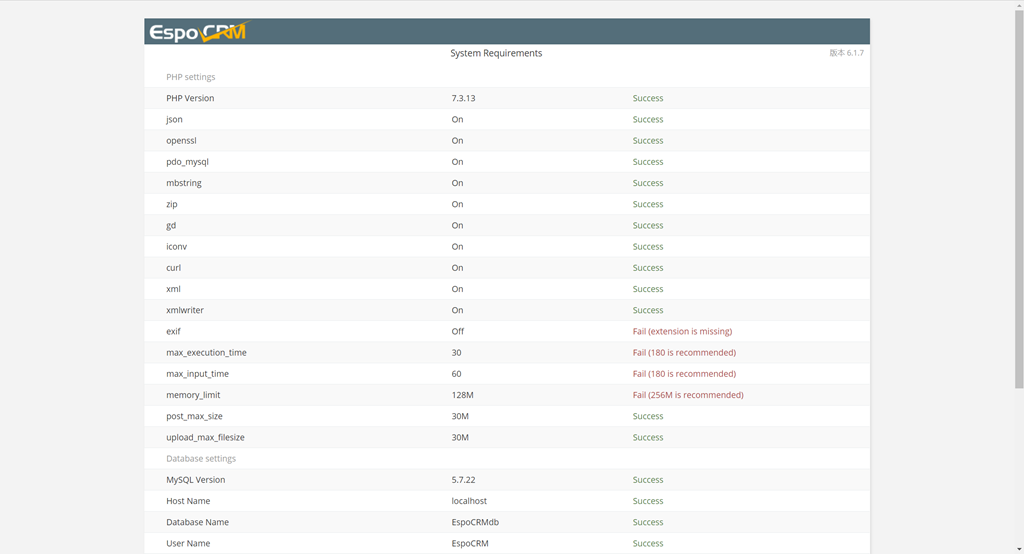Click the 30M value for upload_max_filesize
Screen dimensions: 1024x554
click(x=460, y=438)
